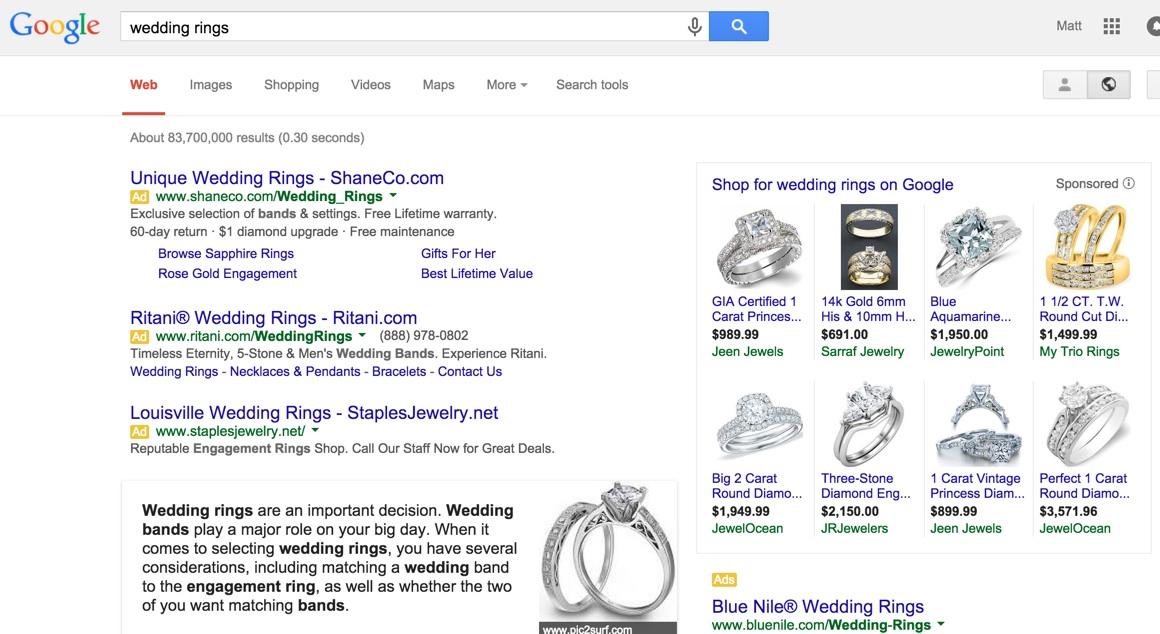This screenshot has width=1160, height=634.
Task: Click Contact Us link under Ritani
Action: point(470,371)
